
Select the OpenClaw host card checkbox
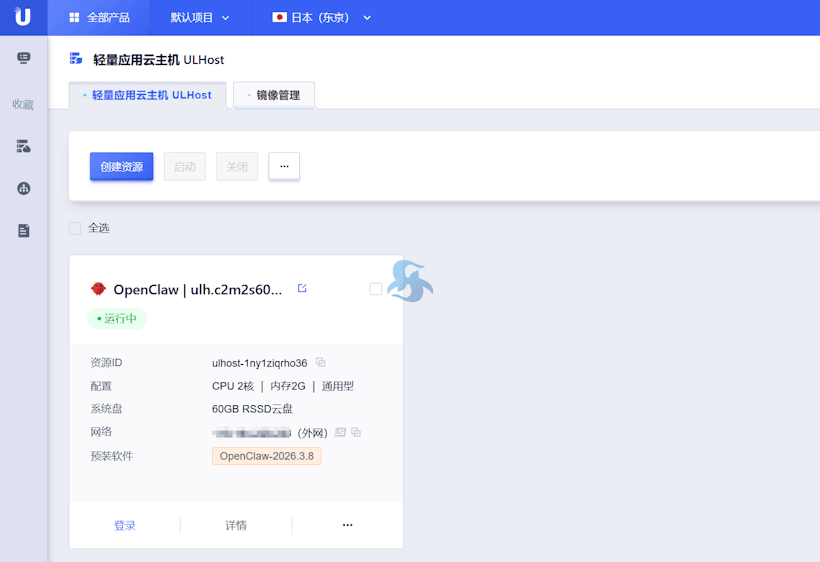tap(375, 289)
